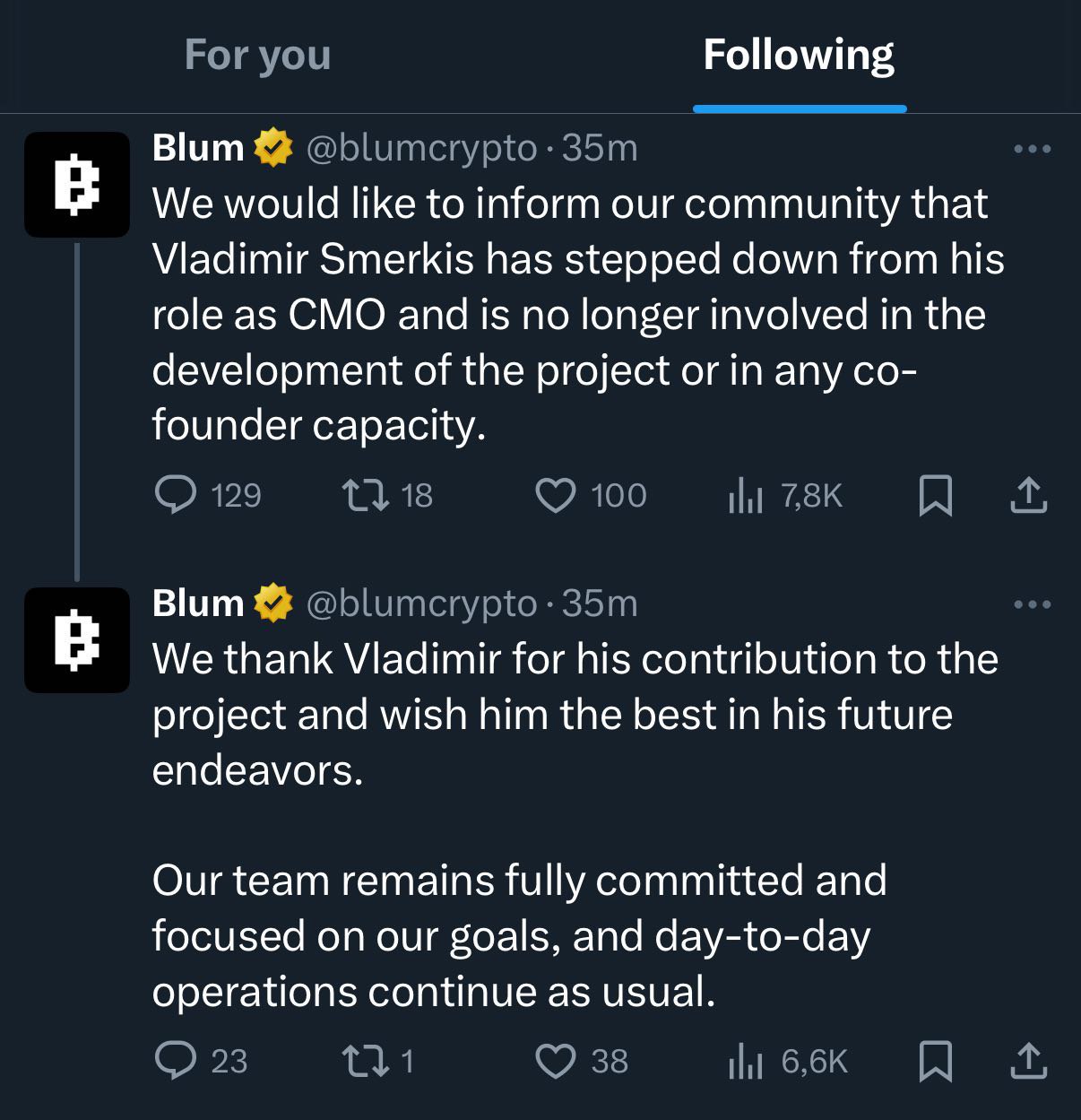Open Blum profile avatar on first tweet
The image size is (1081, 1120).
pos(77,185)
